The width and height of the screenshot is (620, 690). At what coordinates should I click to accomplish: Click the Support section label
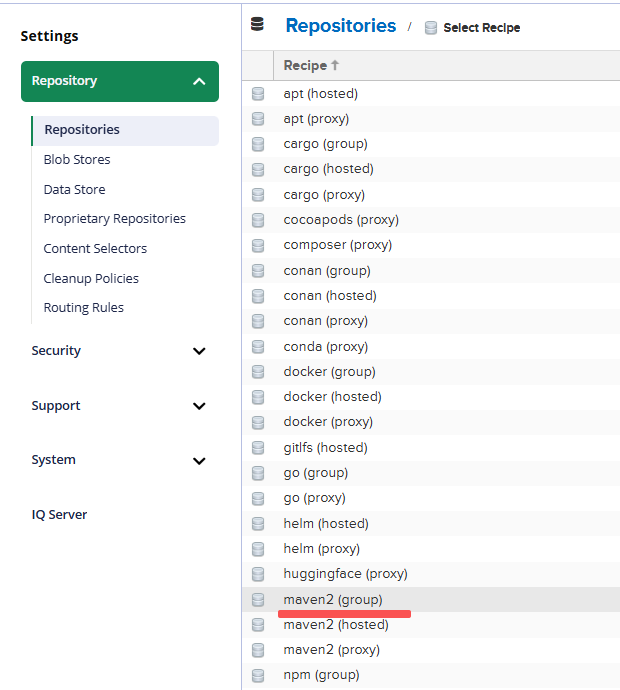[x=56, y=405]
